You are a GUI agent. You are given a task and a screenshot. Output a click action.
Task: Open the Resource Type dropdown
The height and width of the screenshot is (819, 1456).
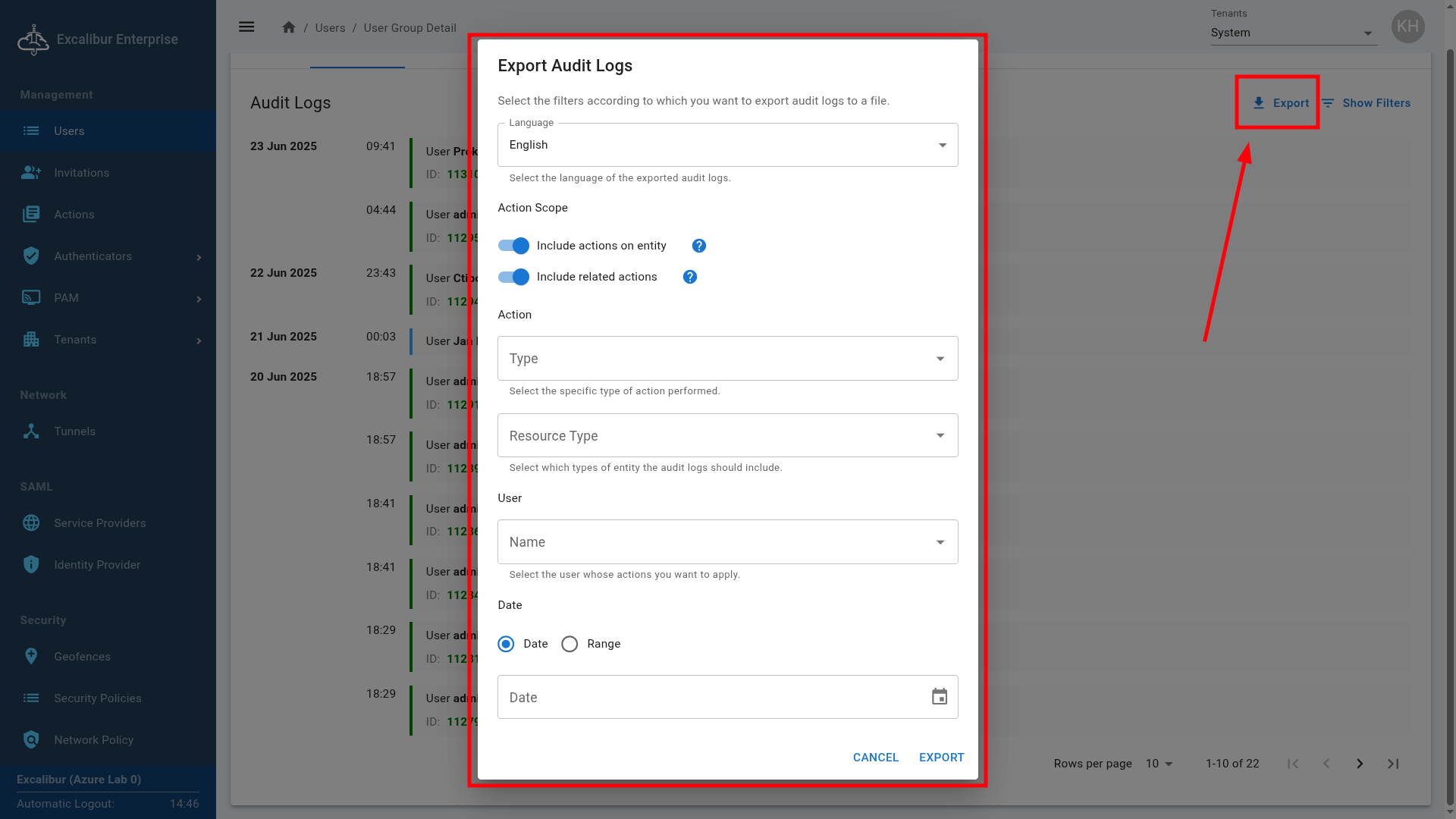pyautogui.click(x=727, y=435)
